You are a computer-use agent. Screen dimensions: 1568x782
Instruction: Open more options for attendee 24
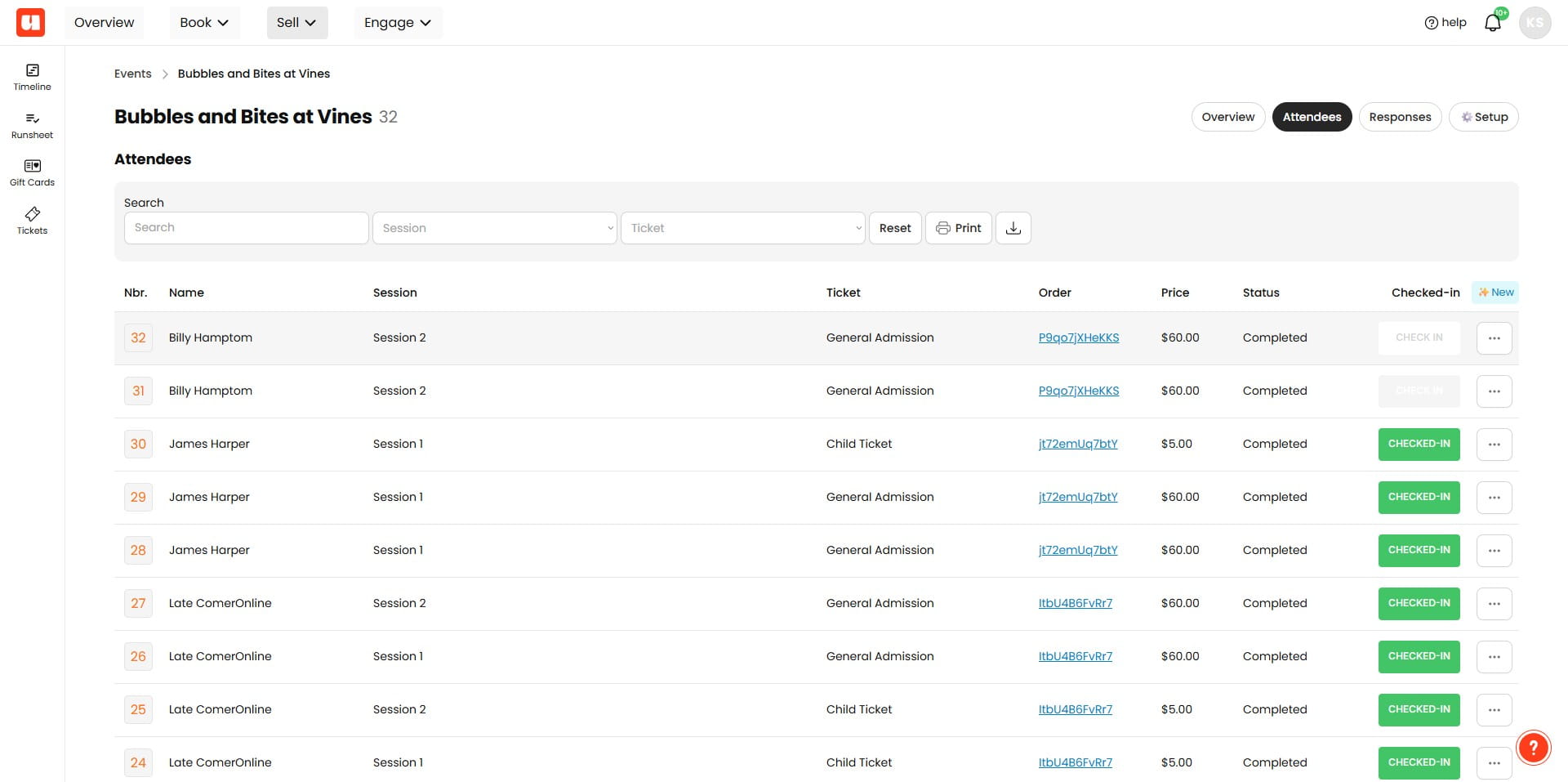[1494, 763]
